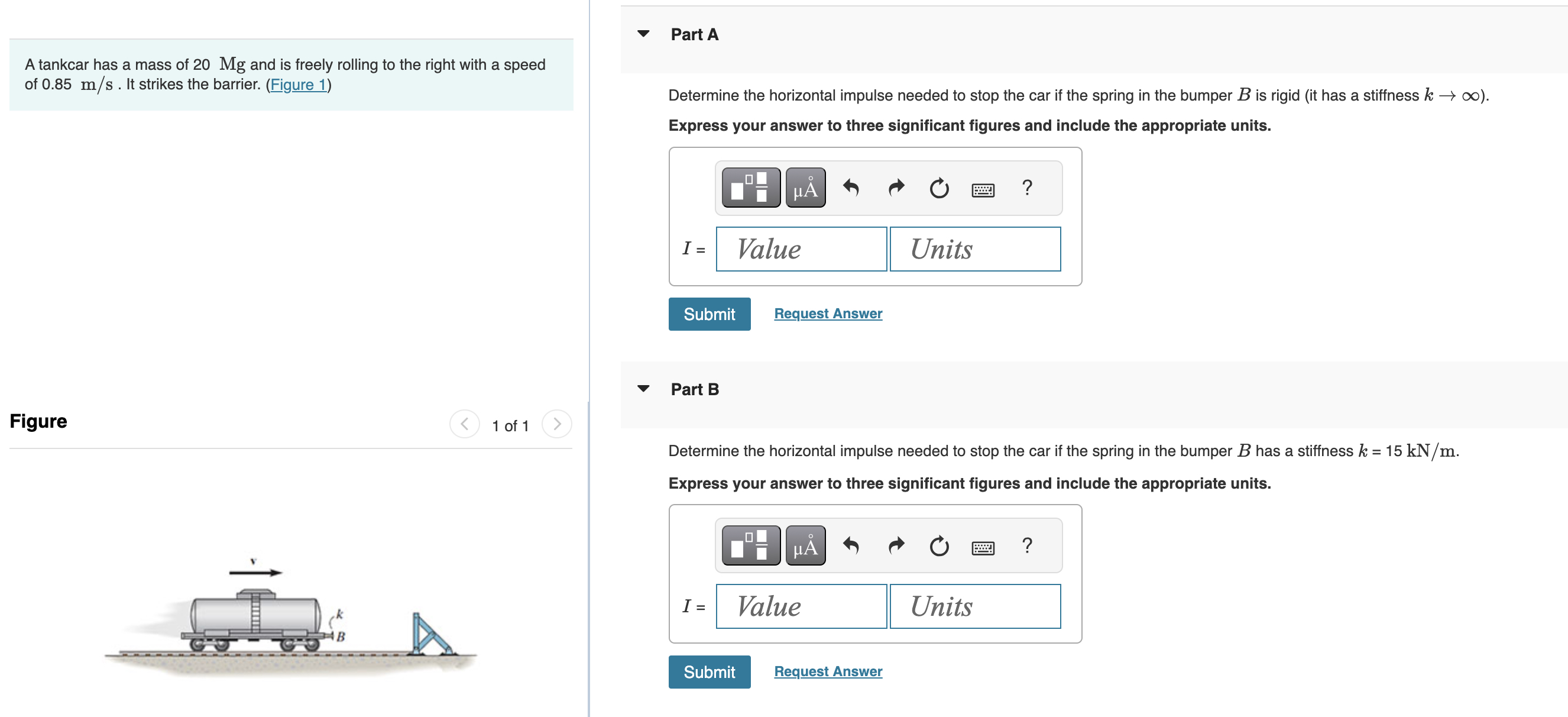This screenshot has height=717, width=1568.
Task: Click the reset icon in Part A toolbar
Action: (x=938, y=188)
